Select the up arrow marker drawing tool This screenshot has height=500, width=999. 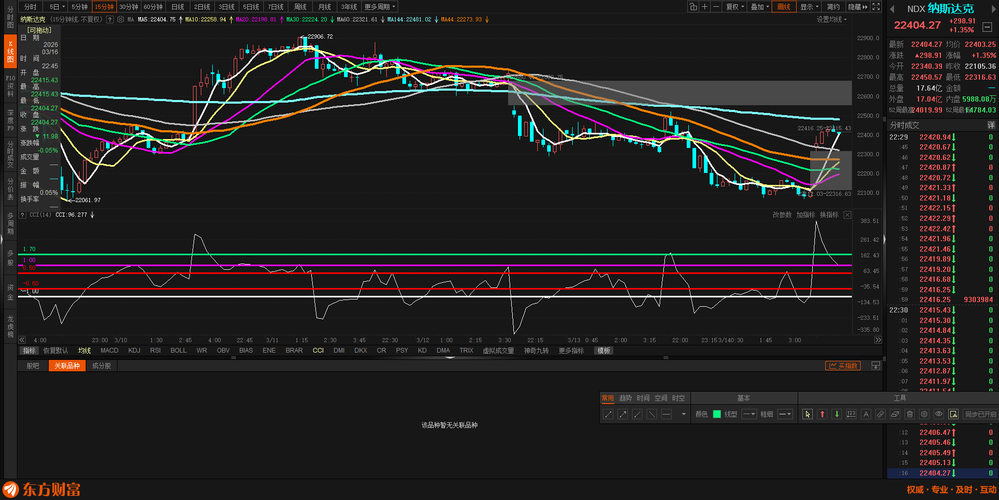(823, 414)
